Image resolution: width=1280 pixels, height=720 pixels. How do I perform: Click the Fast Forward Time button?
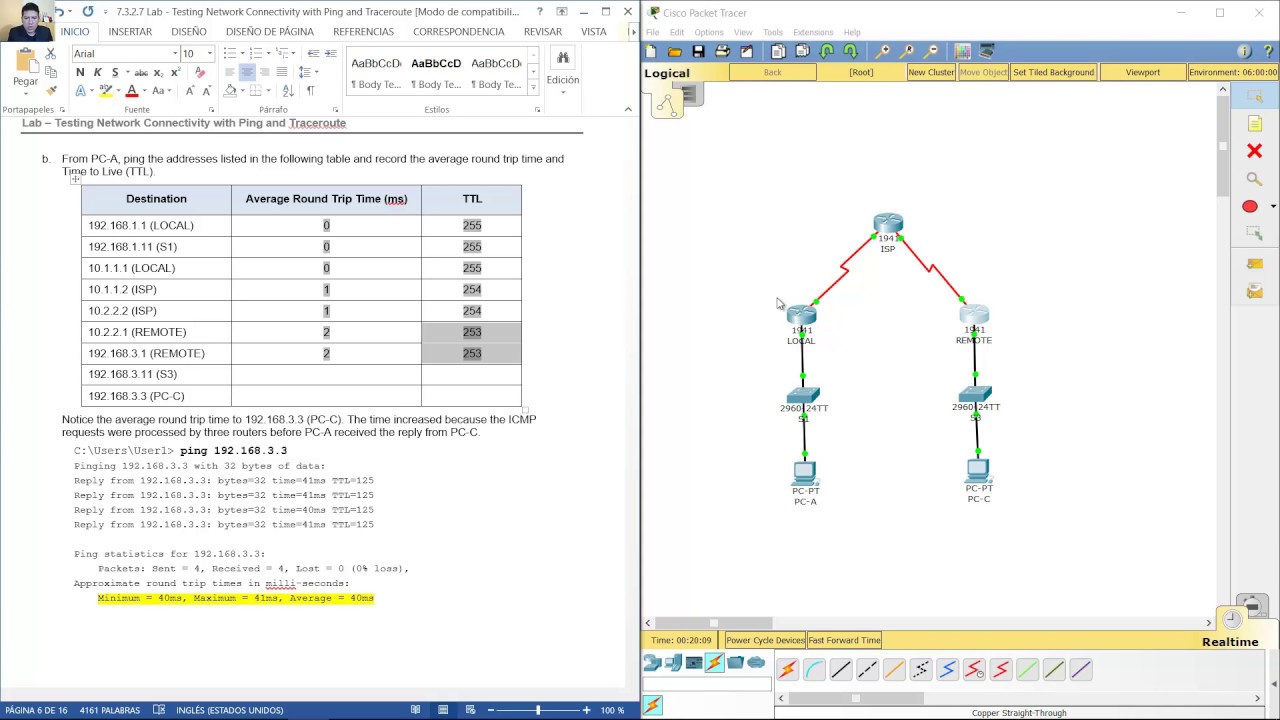tap(844, 640)
